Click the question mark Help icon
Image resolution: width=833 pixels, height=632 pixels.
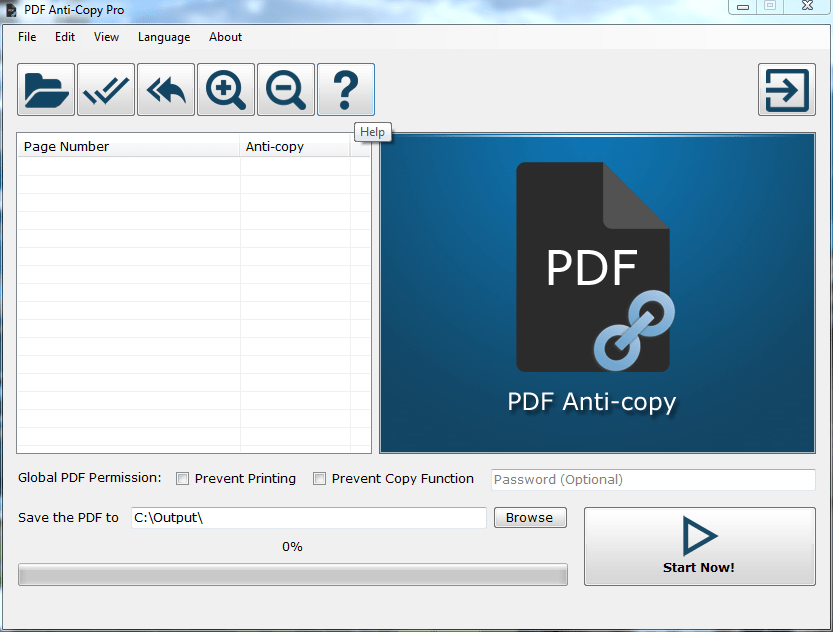tap(346, 89)
